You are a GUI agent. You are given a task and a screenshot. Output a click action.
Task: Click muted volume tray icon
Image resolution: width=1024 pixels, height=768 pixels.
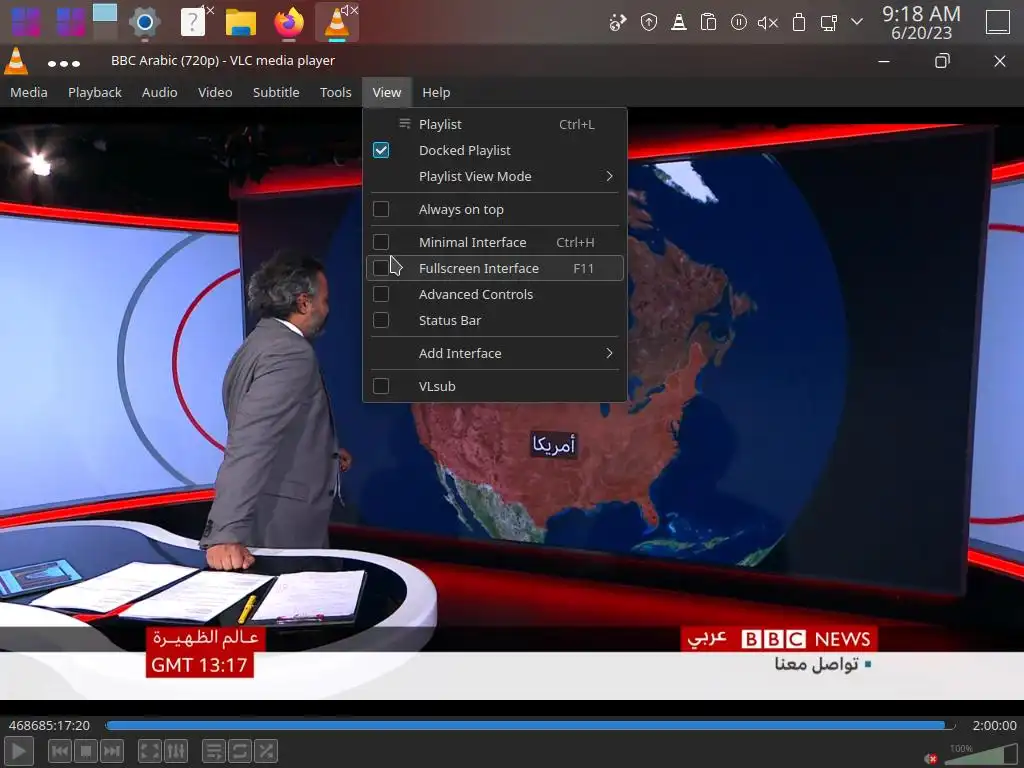click(x=768, y=24)
